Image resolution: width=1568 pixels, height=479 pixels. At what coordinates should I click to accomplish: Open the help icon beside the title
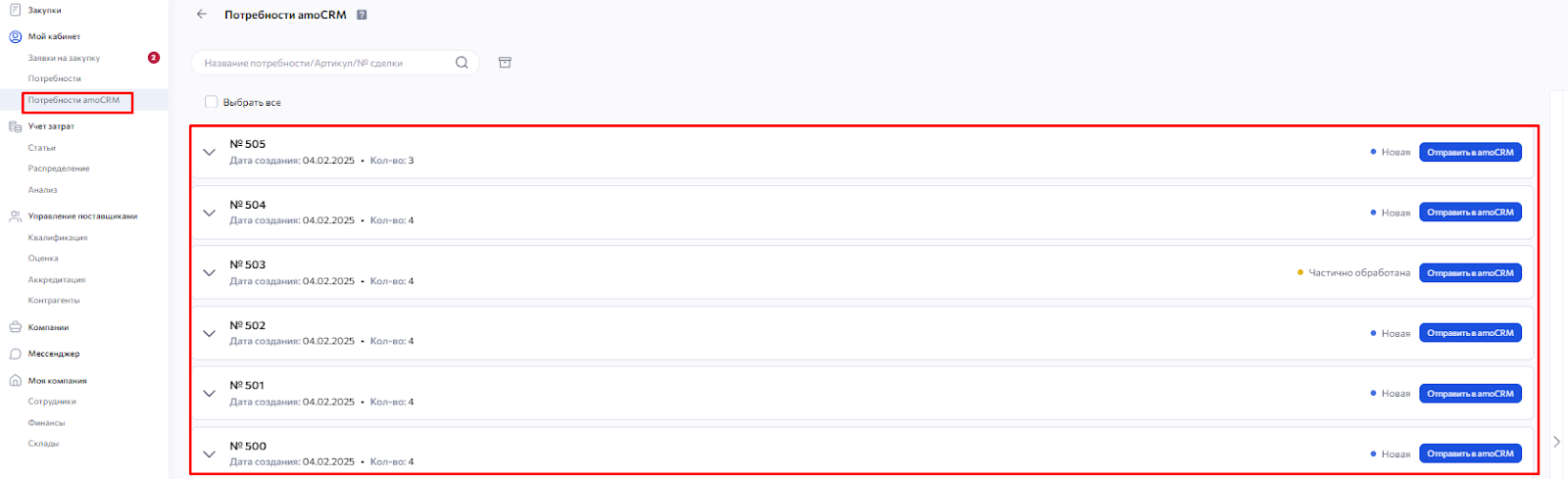coord(362,15)
